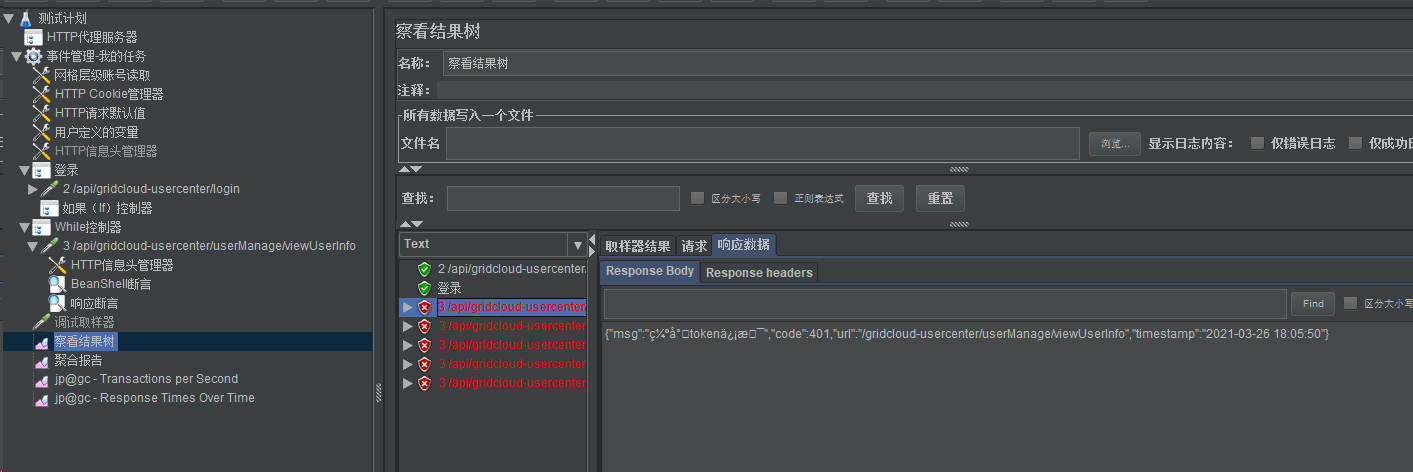Collapse the 3 /api viewUserInfo sampler node

pos(32,246)
